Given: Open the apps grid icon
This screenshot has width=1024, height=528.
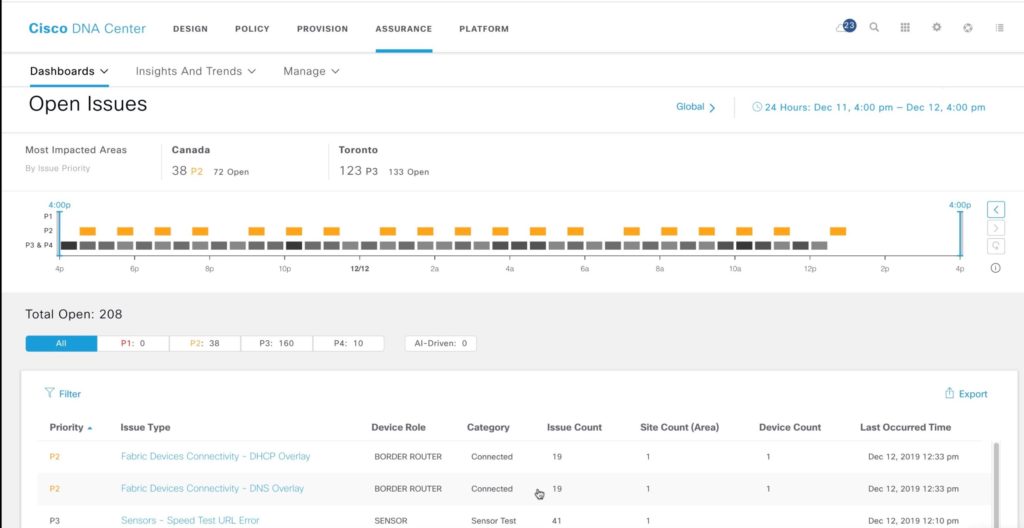Looking at the screenshot, I should point(905,28).
